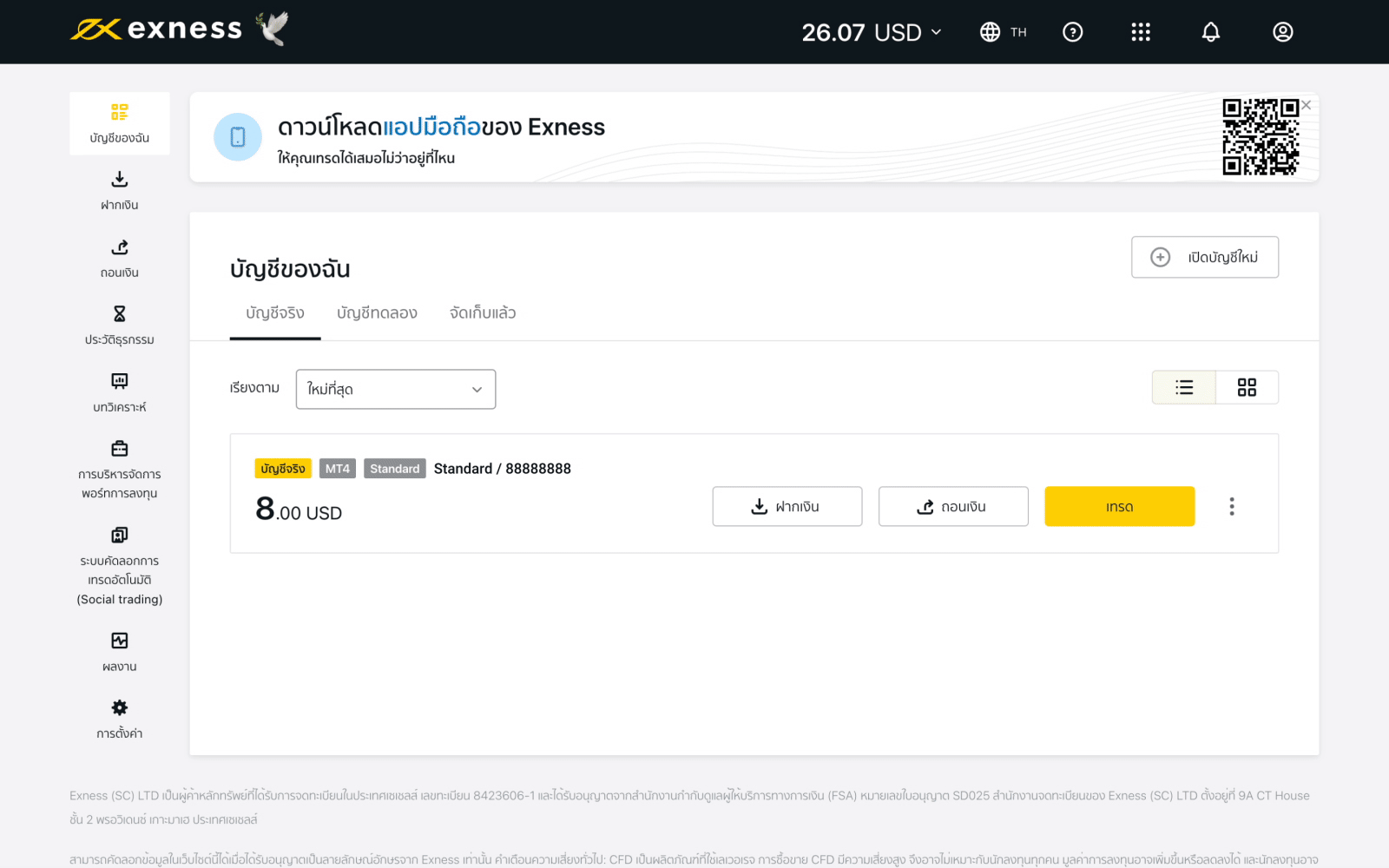Open การบริหารจัดการพอร์ตการลงทุน briefcase in sidebar

(120, 470)
